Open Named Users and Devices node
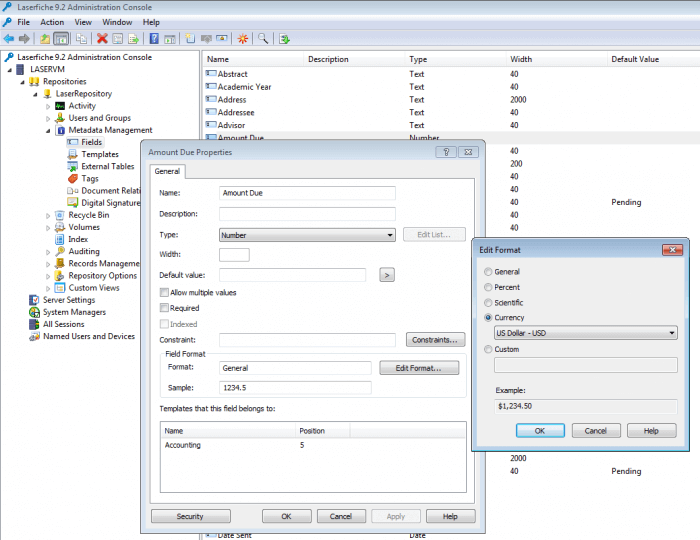This screenshot has height=540, width=700. pyautogui.click(x=89, y=336)
